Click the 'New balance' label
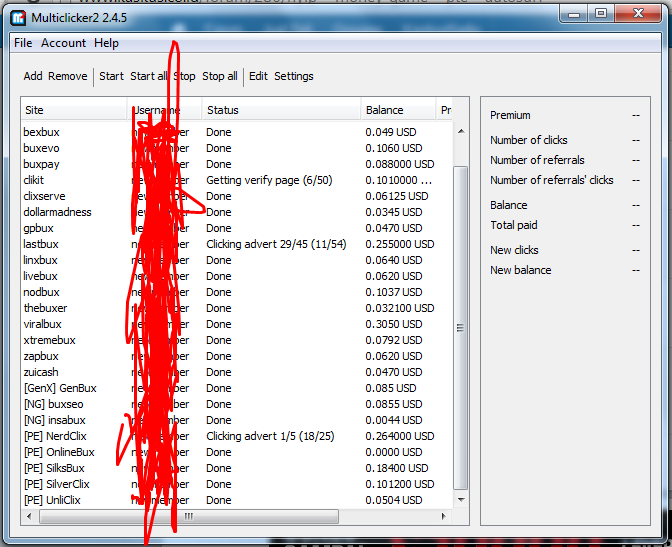672x547 pixels. [521, 270]
